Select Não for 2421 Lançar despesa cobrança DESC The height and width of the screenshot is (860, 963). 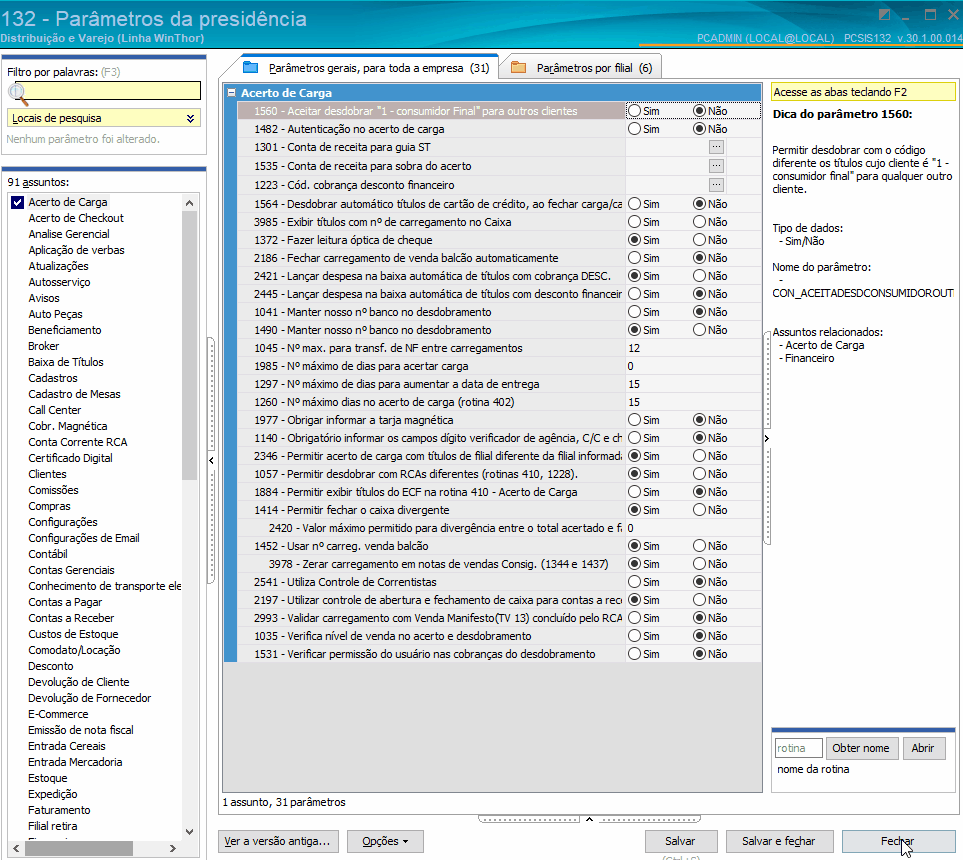click(699, 276)
